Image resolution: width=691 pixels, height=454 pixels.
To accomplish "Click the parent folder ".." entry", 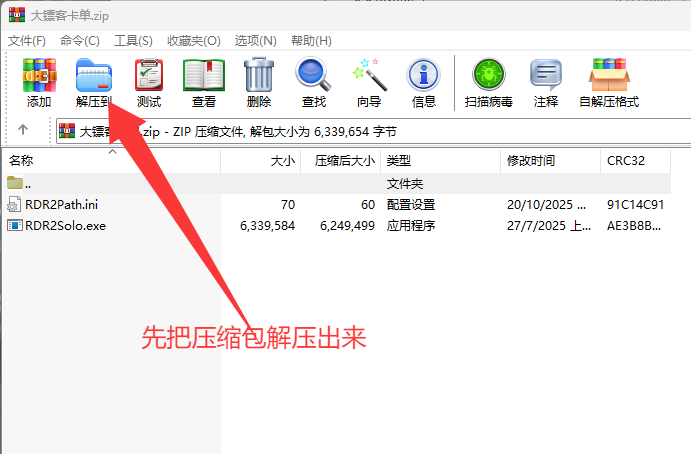I will tap(27, 183).
